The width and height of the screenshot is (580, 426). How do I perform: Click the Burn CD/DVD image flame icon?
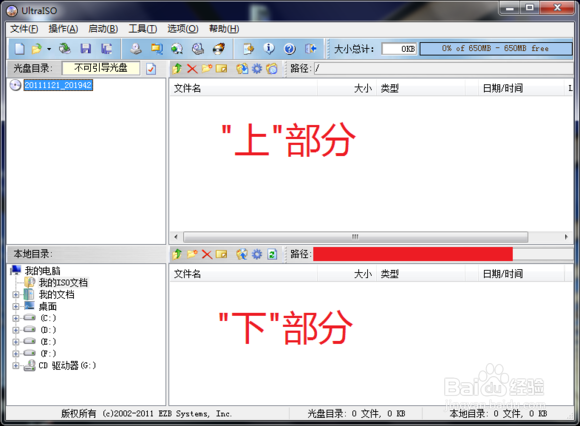tap(219, 48)
